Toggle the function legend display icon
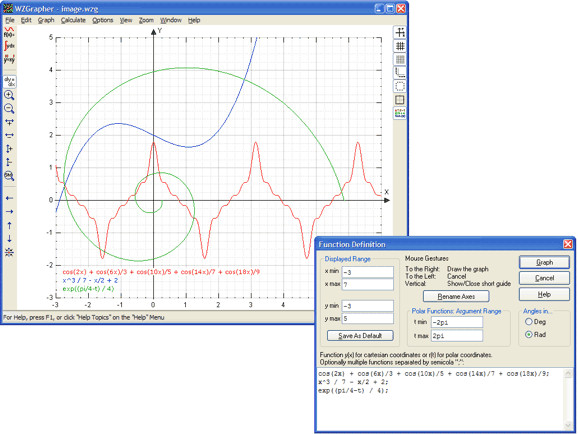Image resolution: width=578 pixels, height=434 pixels. tap(400, 113)
